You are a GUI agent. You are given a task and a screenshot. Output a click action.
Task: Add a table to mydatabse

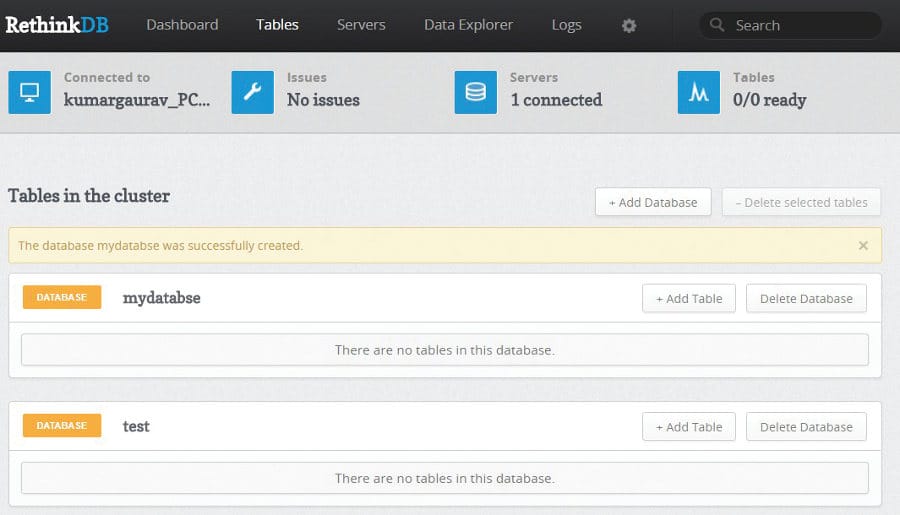click(689, 299)
